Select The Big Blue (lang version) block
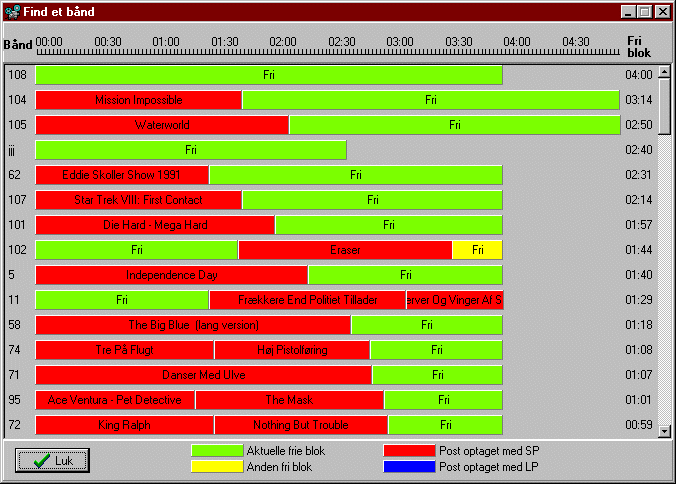 (x=193, y=325)
